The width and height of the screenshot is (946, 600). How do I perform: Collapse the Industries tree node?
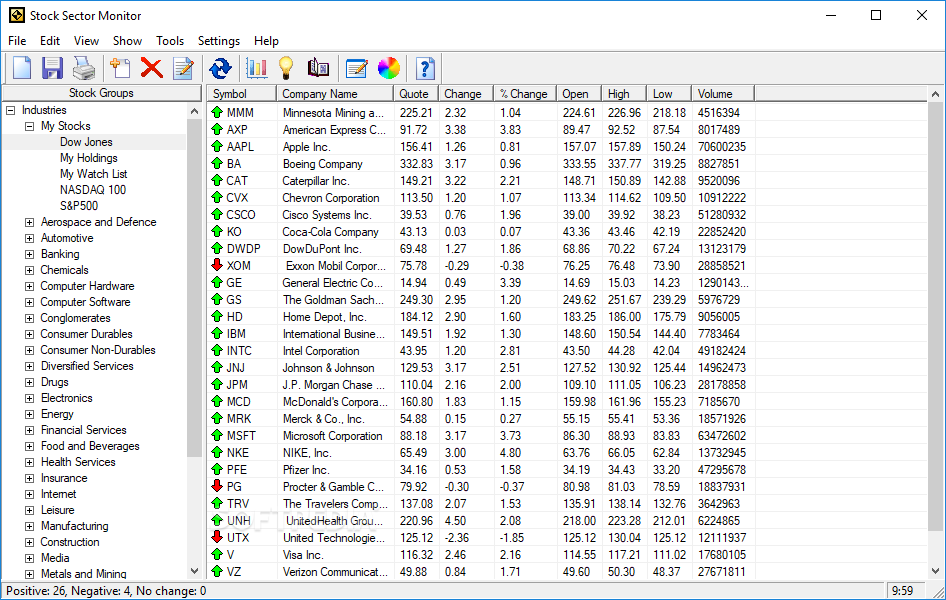click(x=10, y=110)
